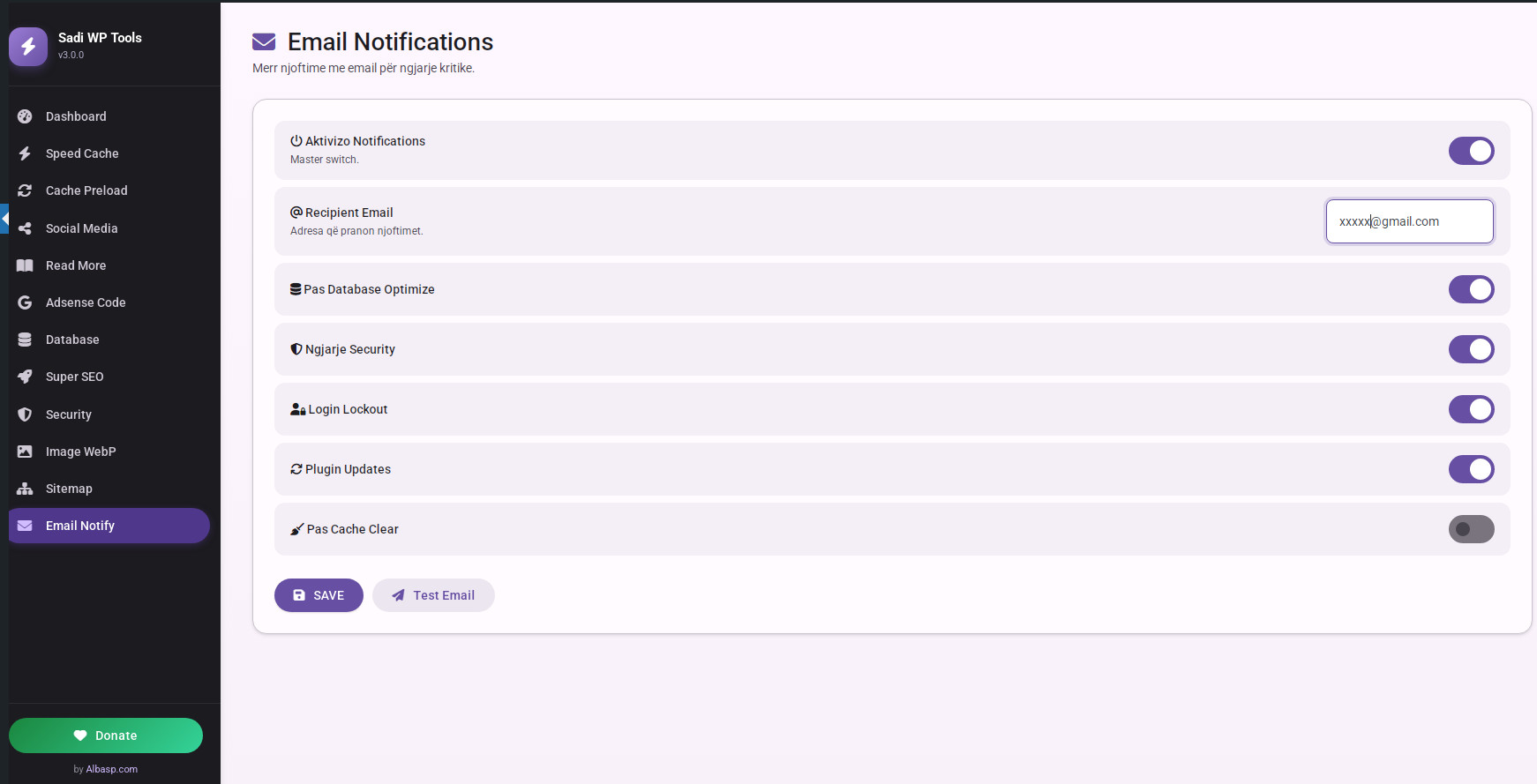
Task: Click the user-lock icon next to Login Lockout
Action: pyautogui.click(x=298, y=409)
